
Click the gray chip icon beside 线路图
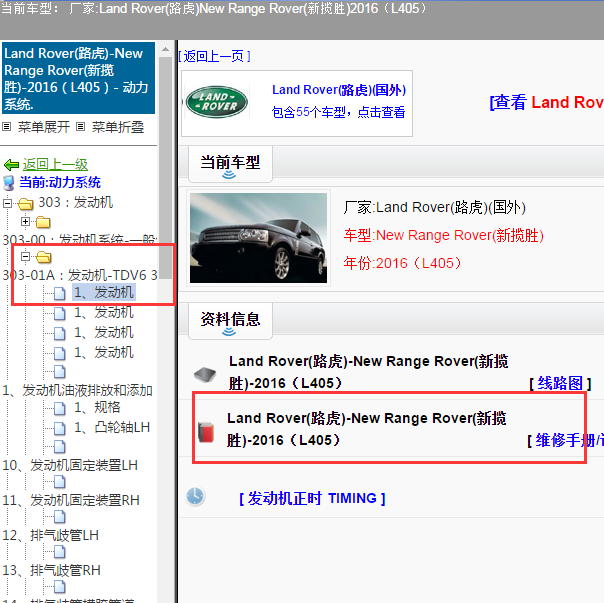(x=205, y=374)
